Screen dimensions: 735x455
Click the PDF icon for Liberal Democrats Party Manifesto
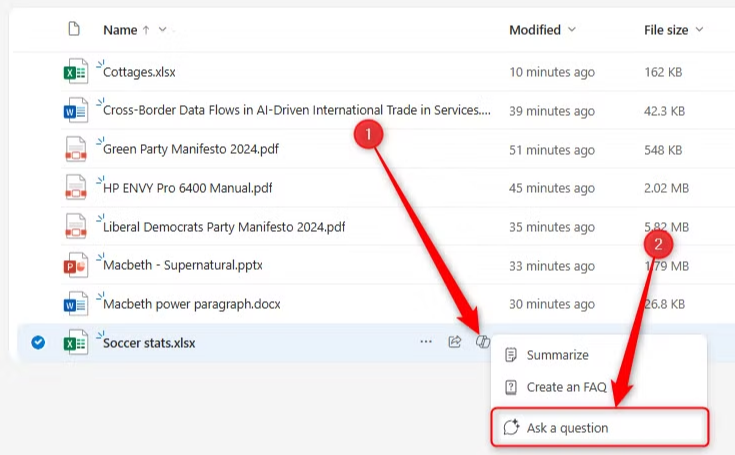pos(75,226)
